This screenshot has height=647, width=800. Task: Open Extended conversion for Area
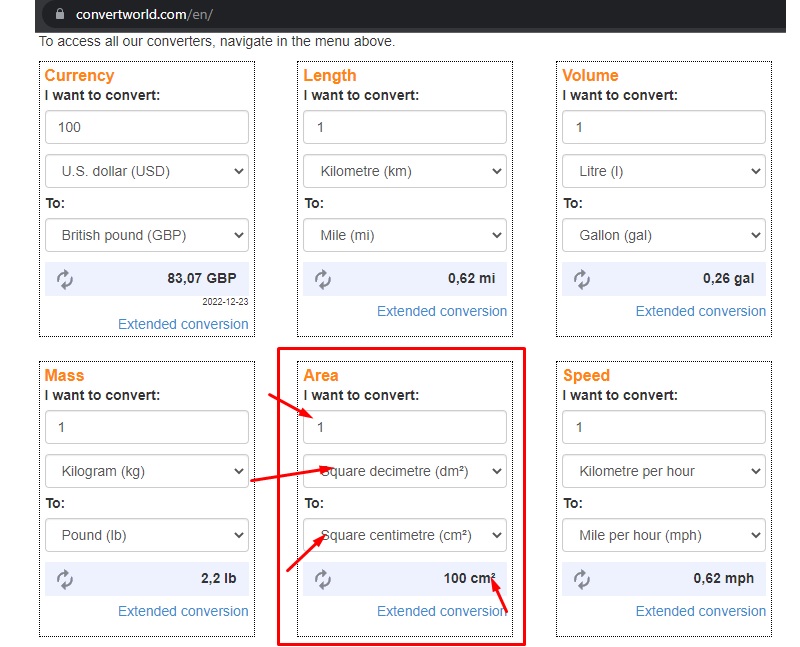[x=442, y=611]
